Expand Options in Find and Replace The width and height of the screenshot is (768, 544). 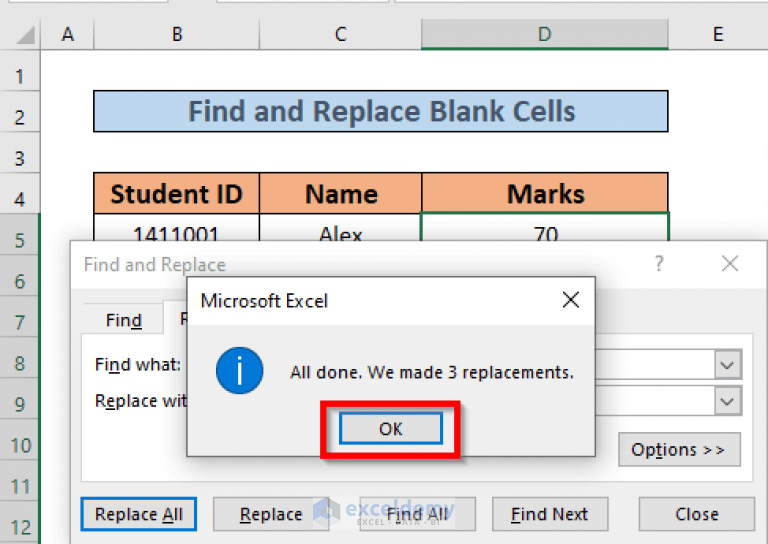[x=679, y=449]
